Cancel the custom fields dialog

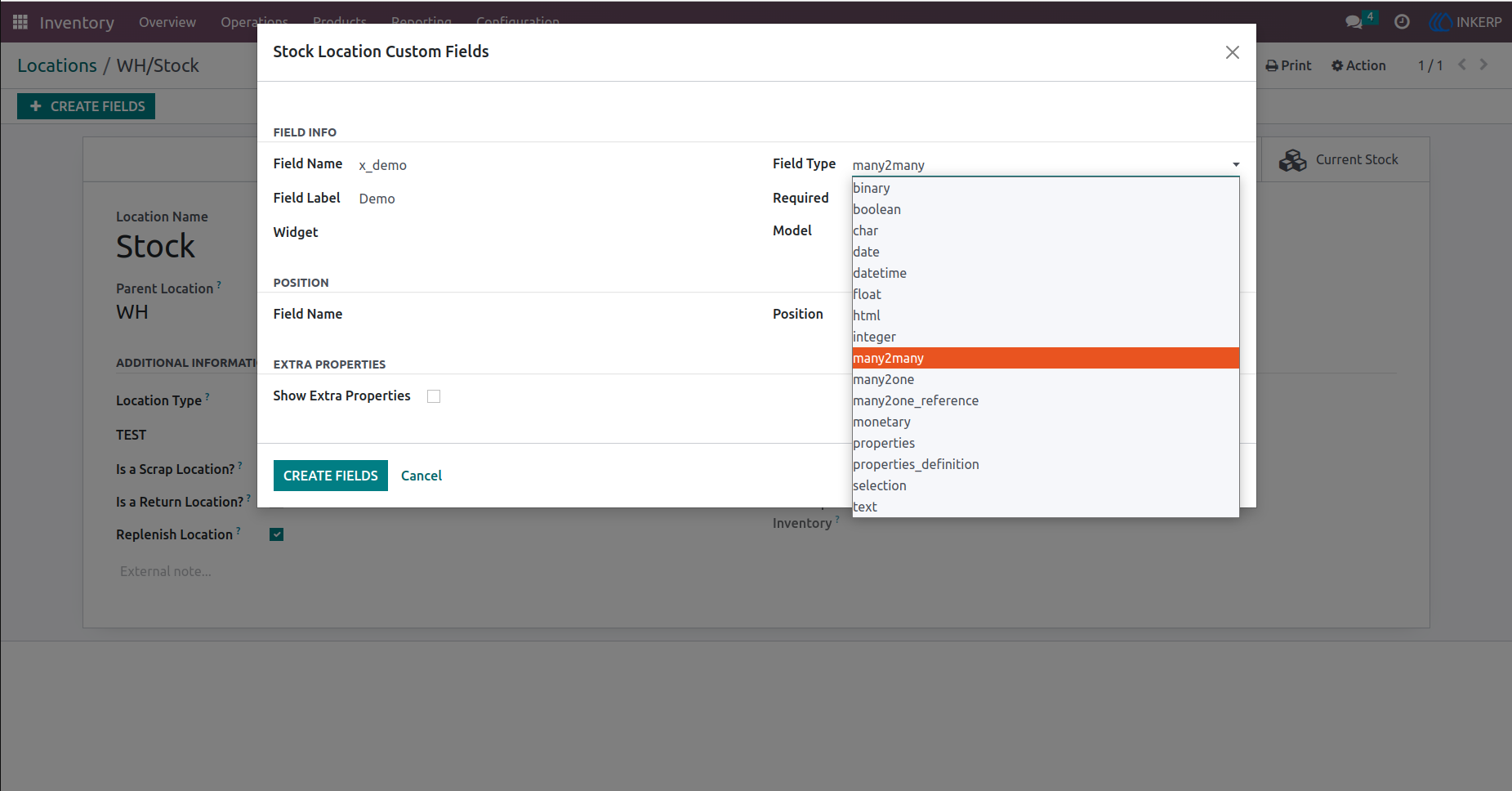click(421, 476)
